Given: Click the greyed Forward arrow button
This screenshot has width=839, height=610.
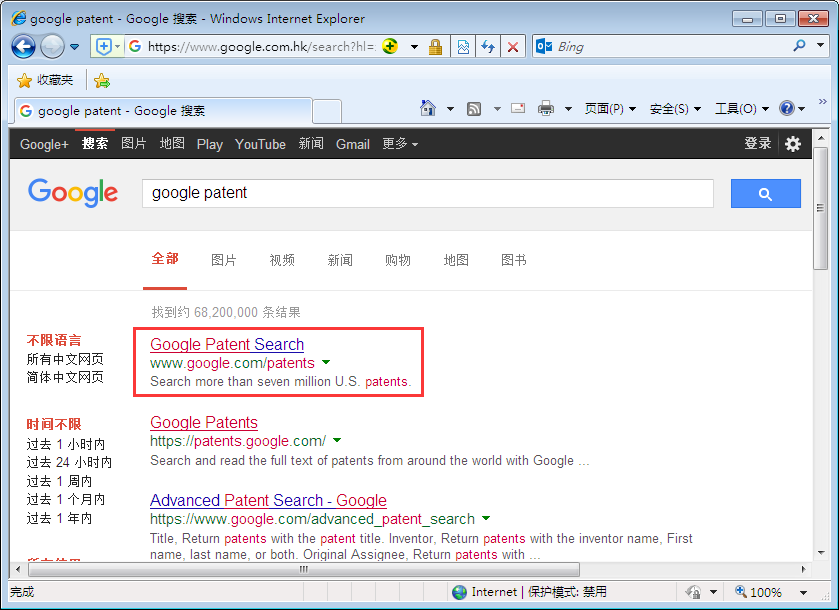Looking at the screenshot, I should (x=52, y=47).
